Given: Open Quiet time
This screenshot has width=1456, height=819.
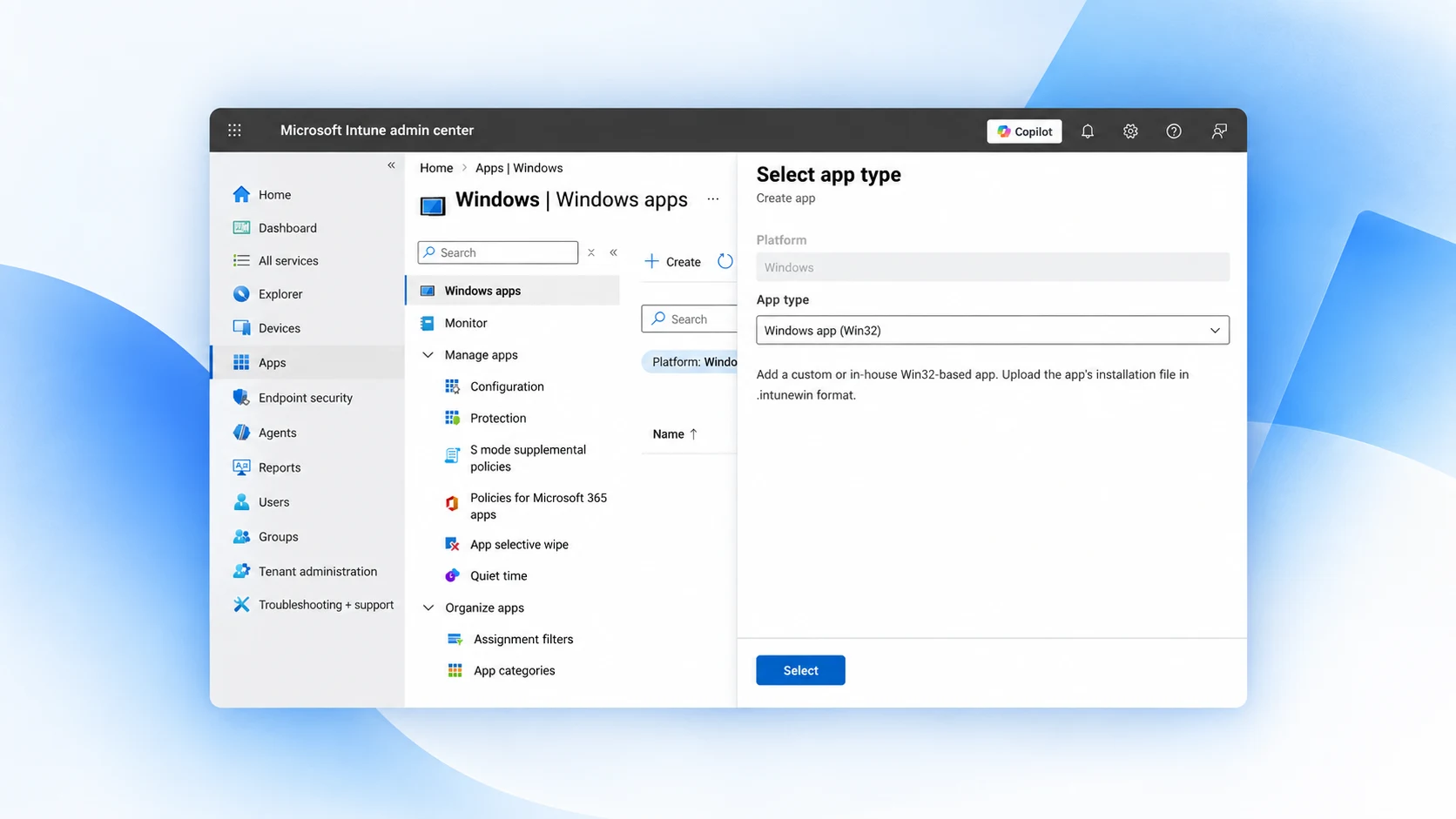Looking at the screenshot, I should tap(486, 576).
